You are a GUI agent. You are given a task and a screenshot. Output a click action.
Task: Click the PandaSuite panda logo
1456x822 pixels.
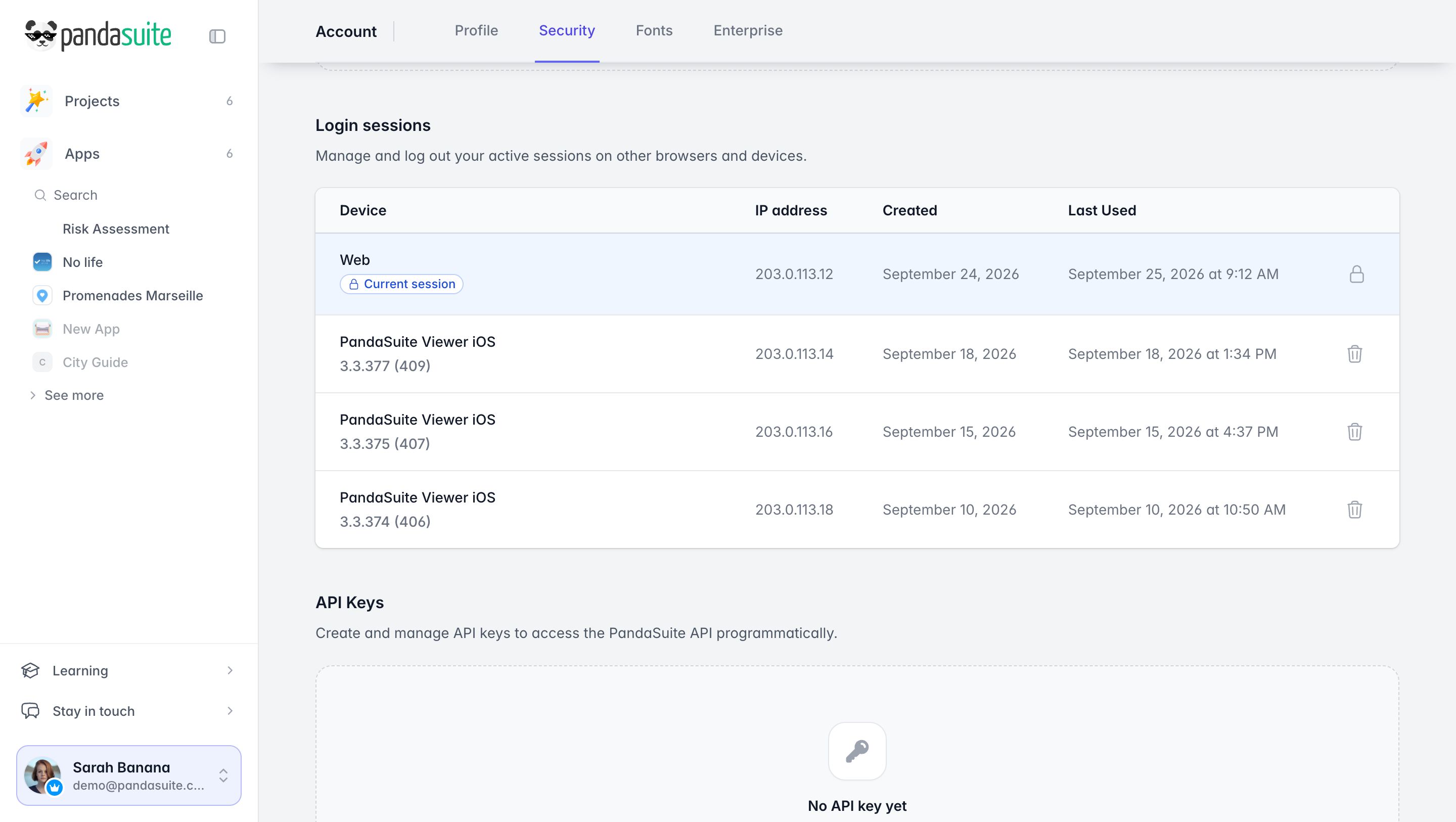coord(40,35)
